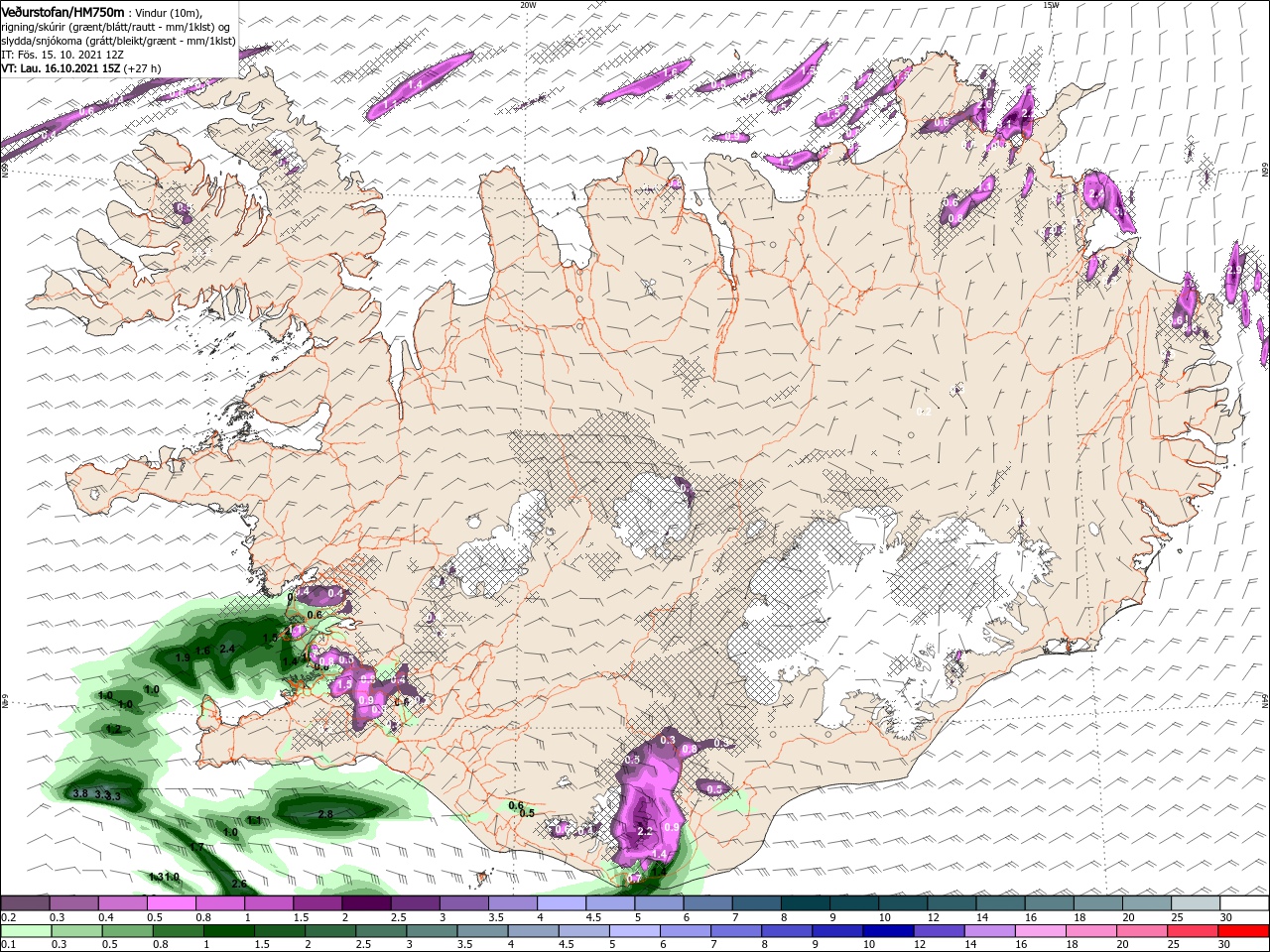
Task: Click the '0.2' label starting the snow legend
Action: tap(8, 918)
